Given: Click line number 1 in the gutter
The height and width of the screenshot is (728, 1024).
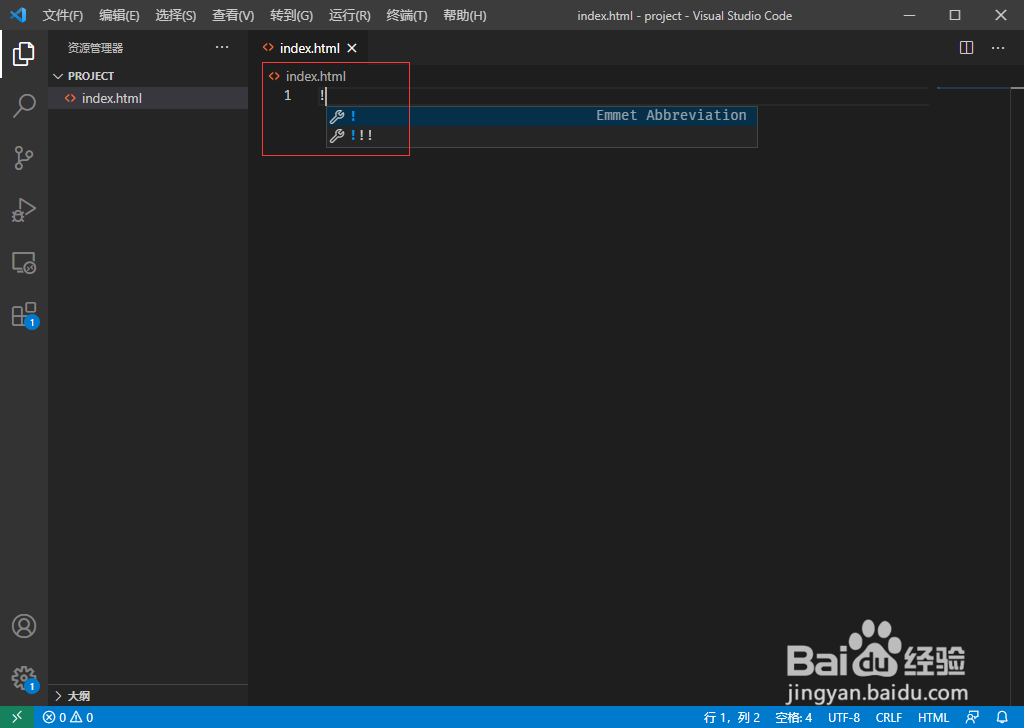Looking at the screenshot, I should pos(287,96).
